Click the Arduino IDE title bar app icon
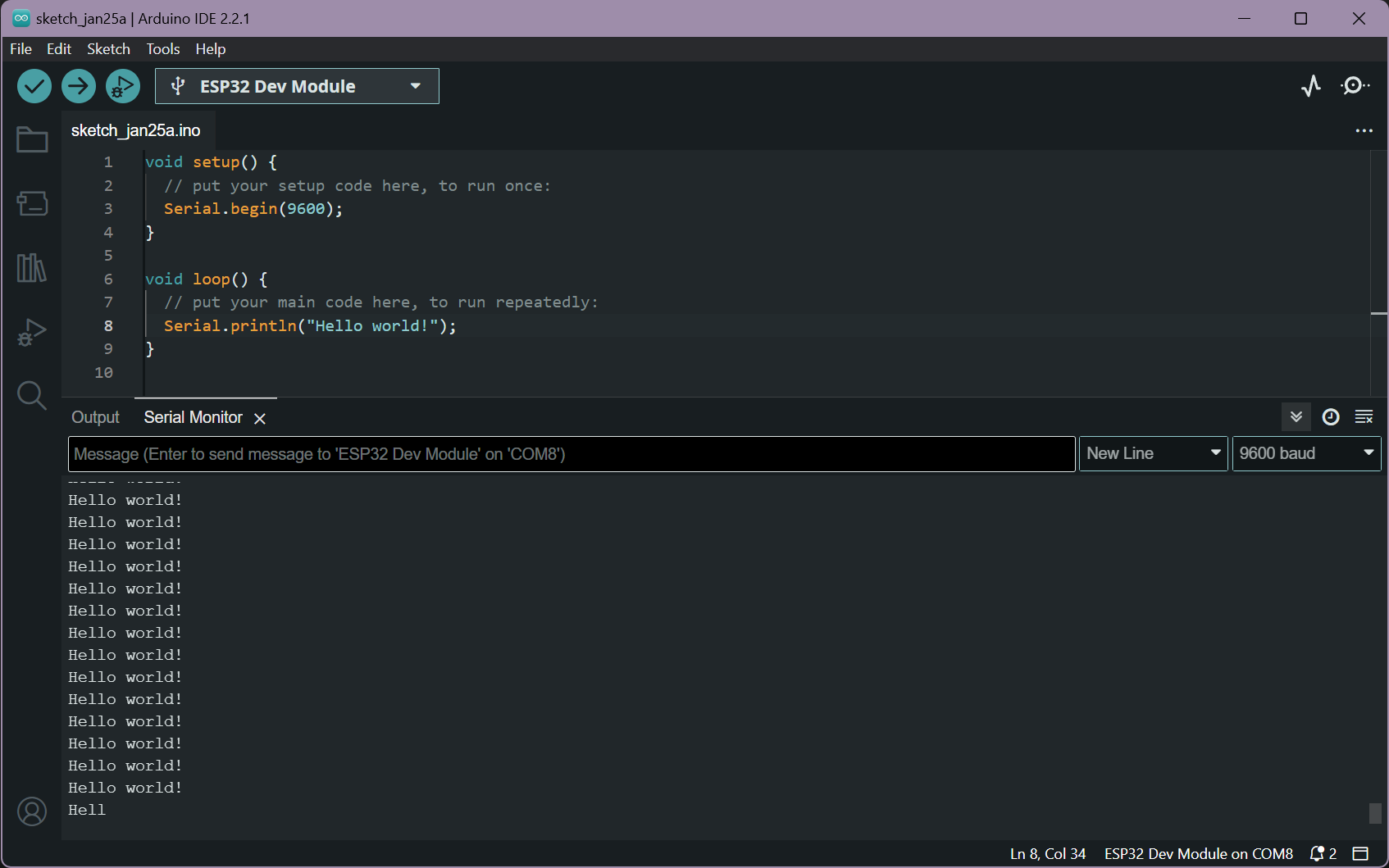Screen dimensions: 1389x868 21,18
